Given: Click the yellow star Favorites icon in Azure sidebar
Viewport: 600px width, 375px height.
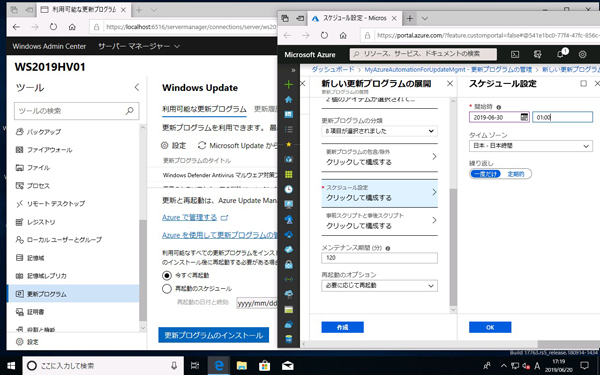Looking at the screenshot, I should (289, 144).
